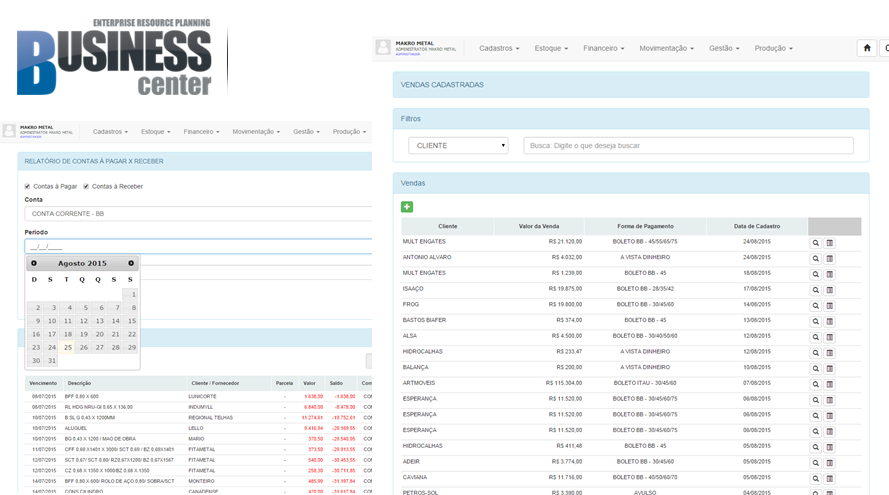
Task: Click user avatar icon in left navbar
Action: 9,131
